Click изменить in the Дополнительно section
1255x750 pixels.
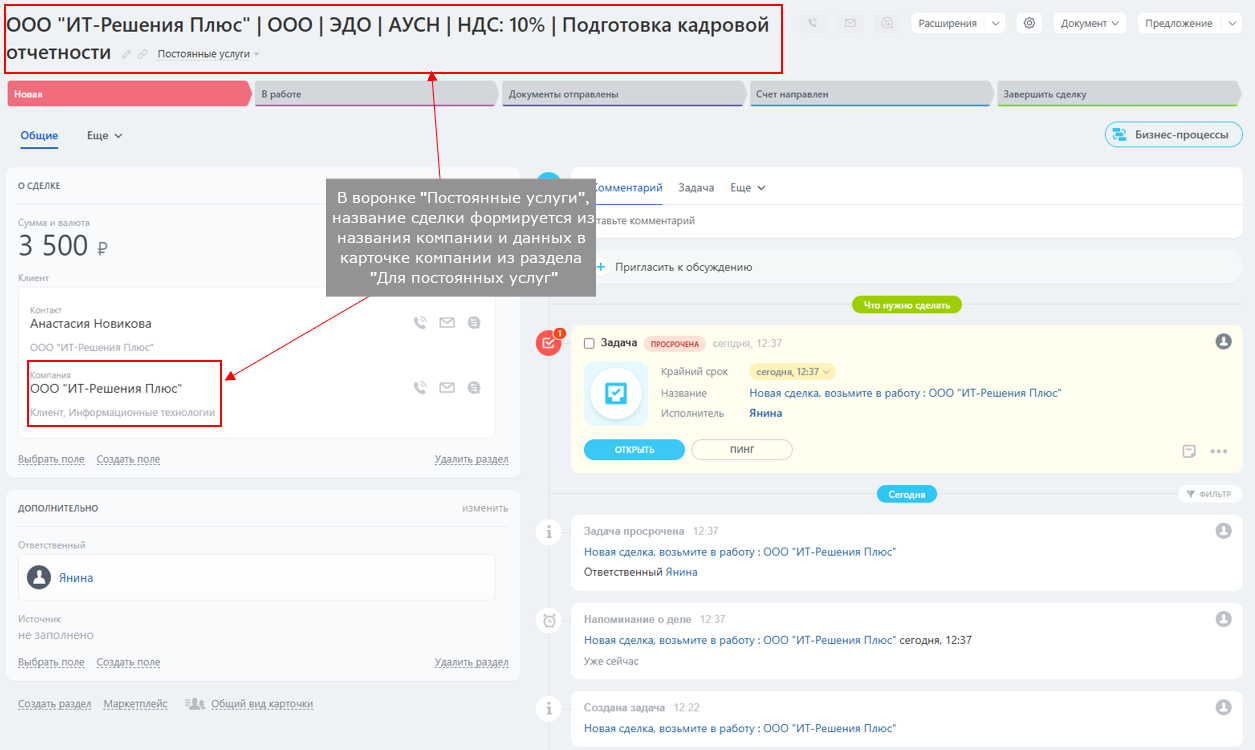tap(485, 508)
